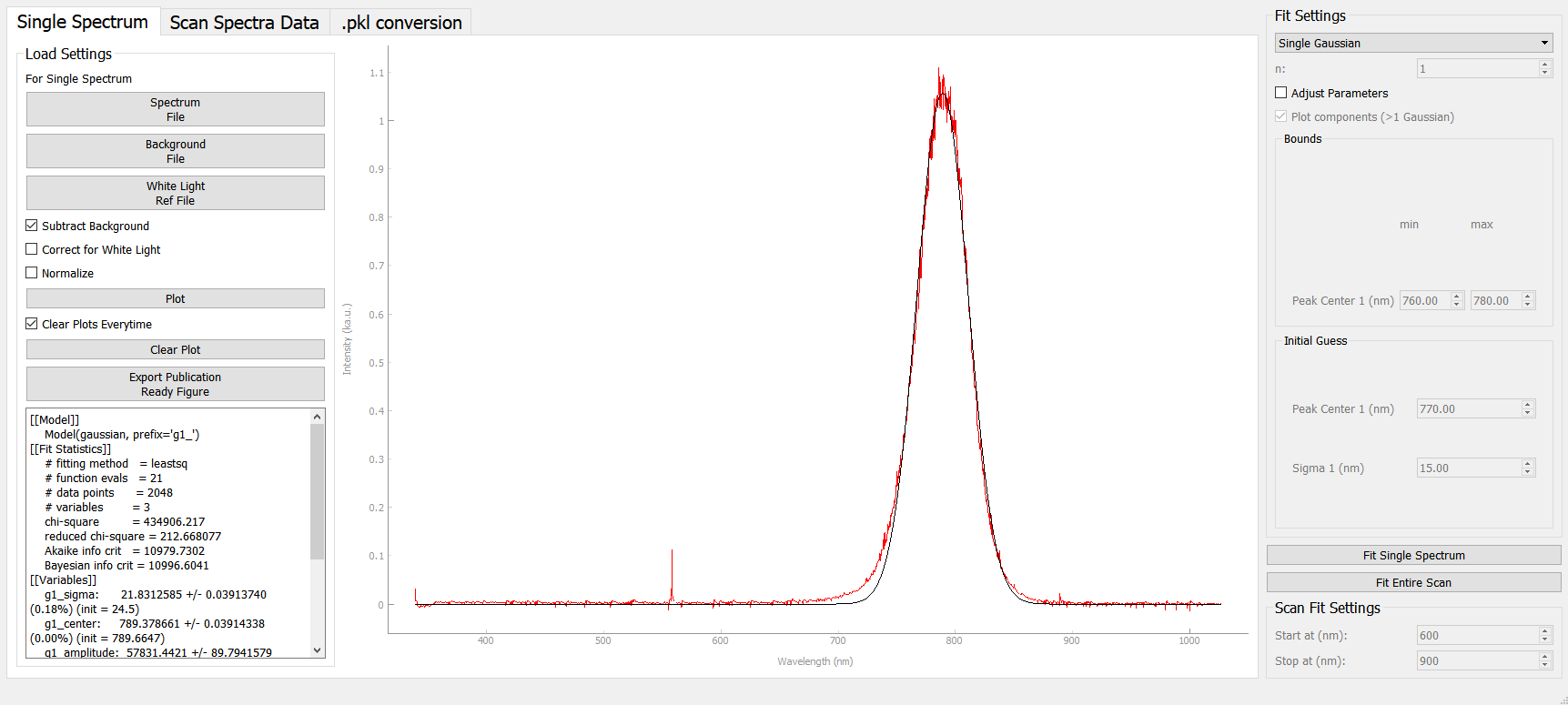Click the White Light Ref File button
The image size is (1568, 705).
(x=176, y=193)
